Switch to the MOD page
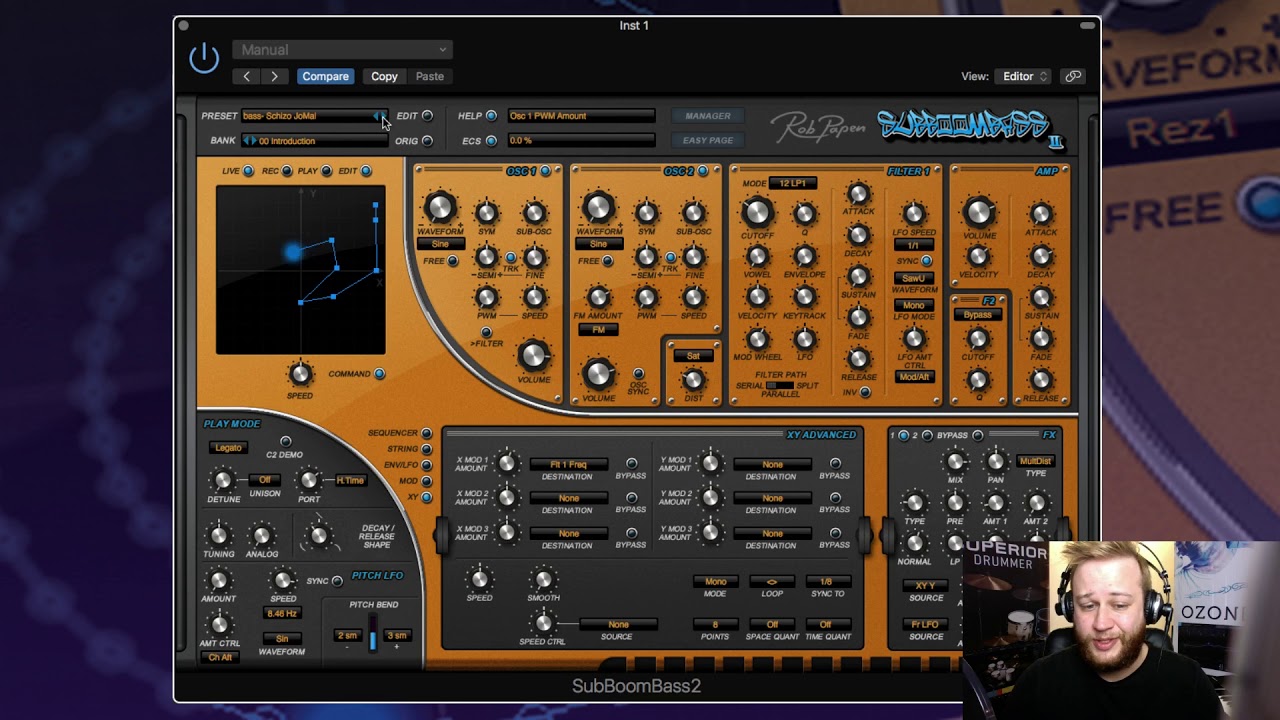 tap(427, 481)
